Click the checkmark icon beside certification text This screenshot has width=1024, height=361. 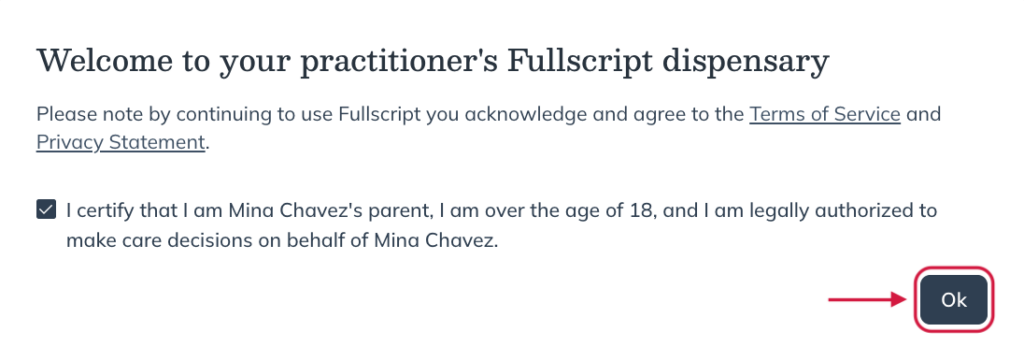(x=46, y=211)
